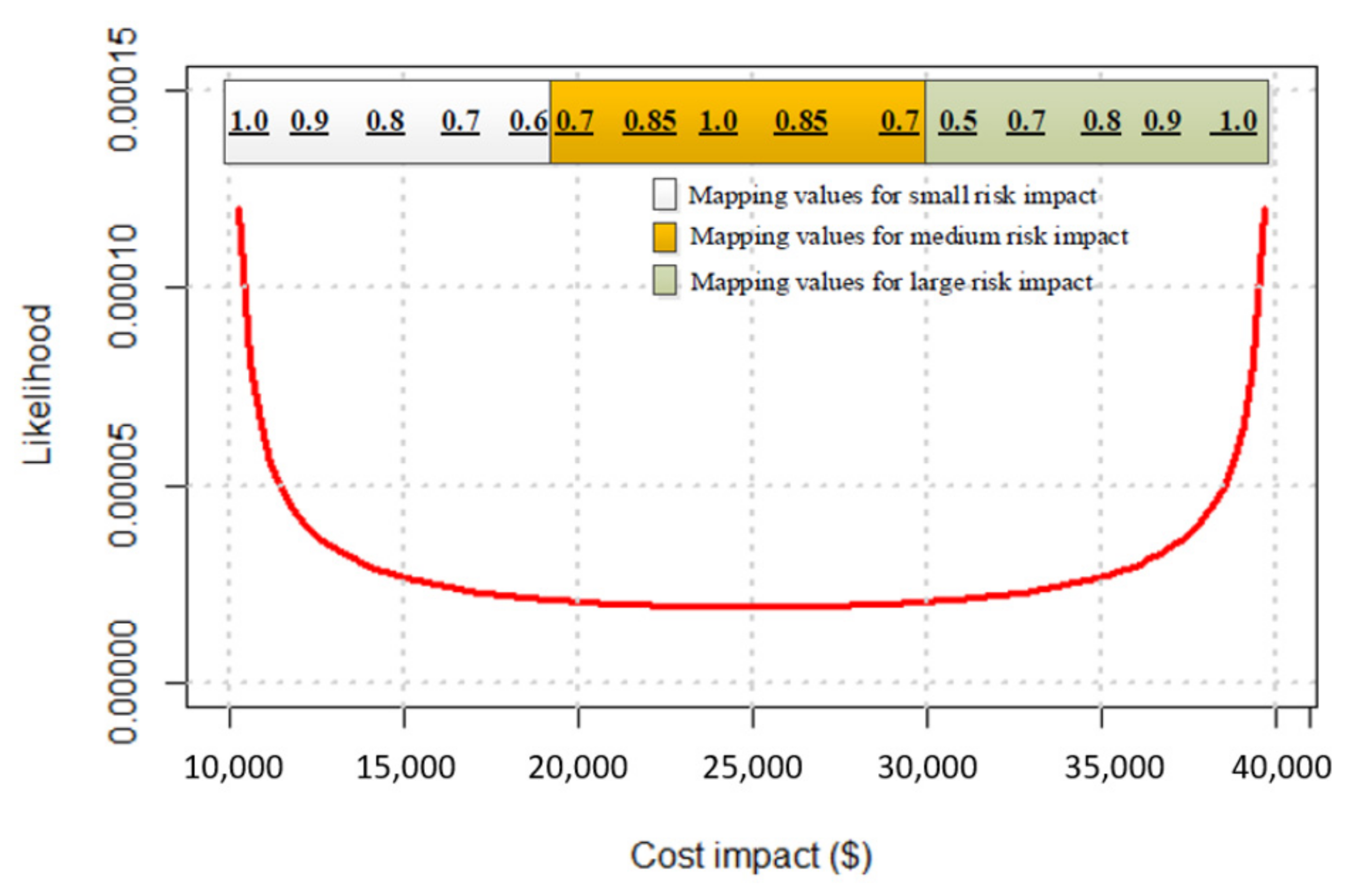
Task: Click 'Mapping values for small risk impact' text
Action: pyautogui.click(x=892, y=196)
